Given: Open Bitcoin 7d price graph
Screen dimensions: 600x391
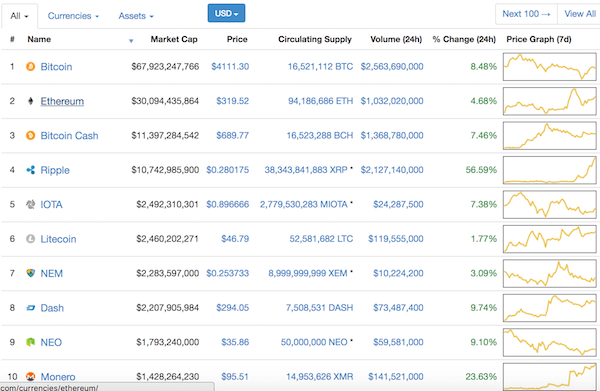Looking at the screenshot, I should tap(549, 67).
